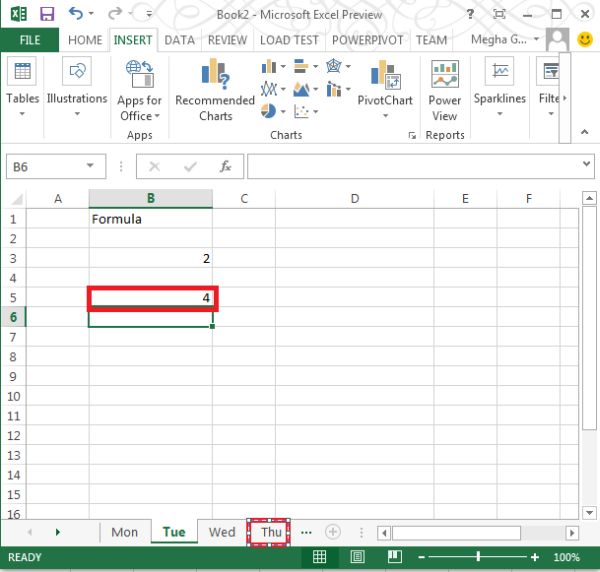Select row 10 header

pyautogui.click(x=13, y=396)
